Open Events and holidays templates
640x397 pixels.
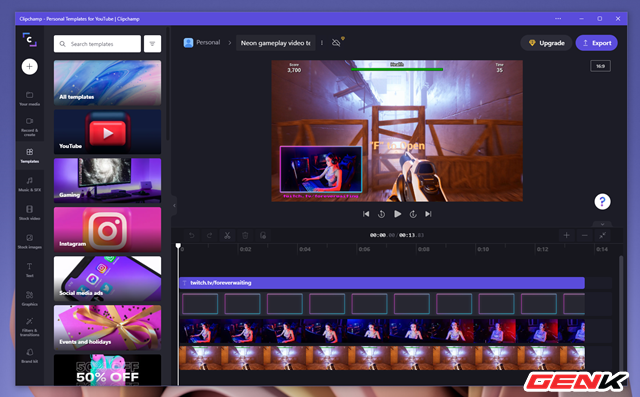[107, 327]
